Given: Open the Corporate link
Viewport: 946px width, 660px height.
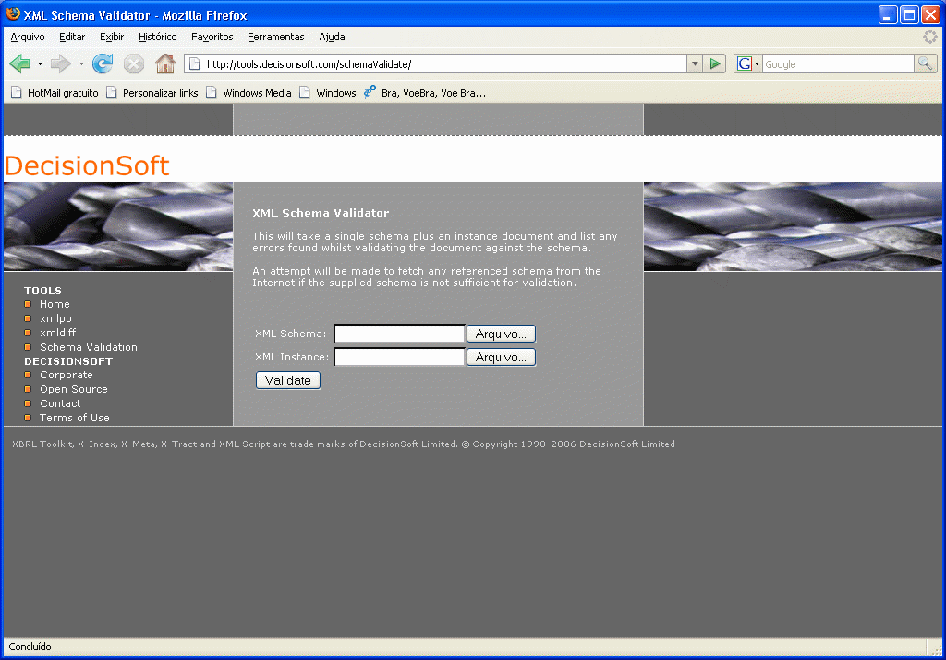Looking at the screenshot, I should pyautogui.click(x=66, y=375).
